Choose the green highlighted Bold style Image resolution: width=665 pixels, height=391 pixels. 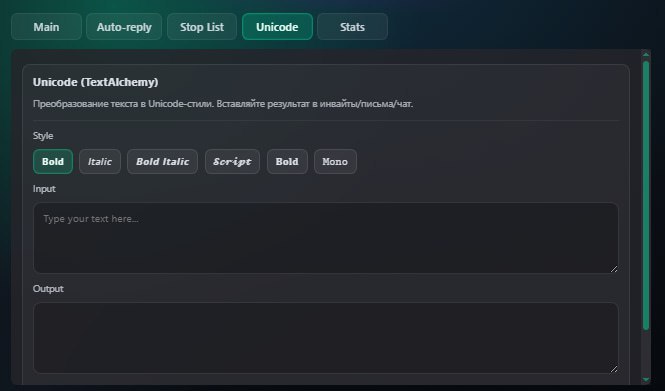point(53,162)
